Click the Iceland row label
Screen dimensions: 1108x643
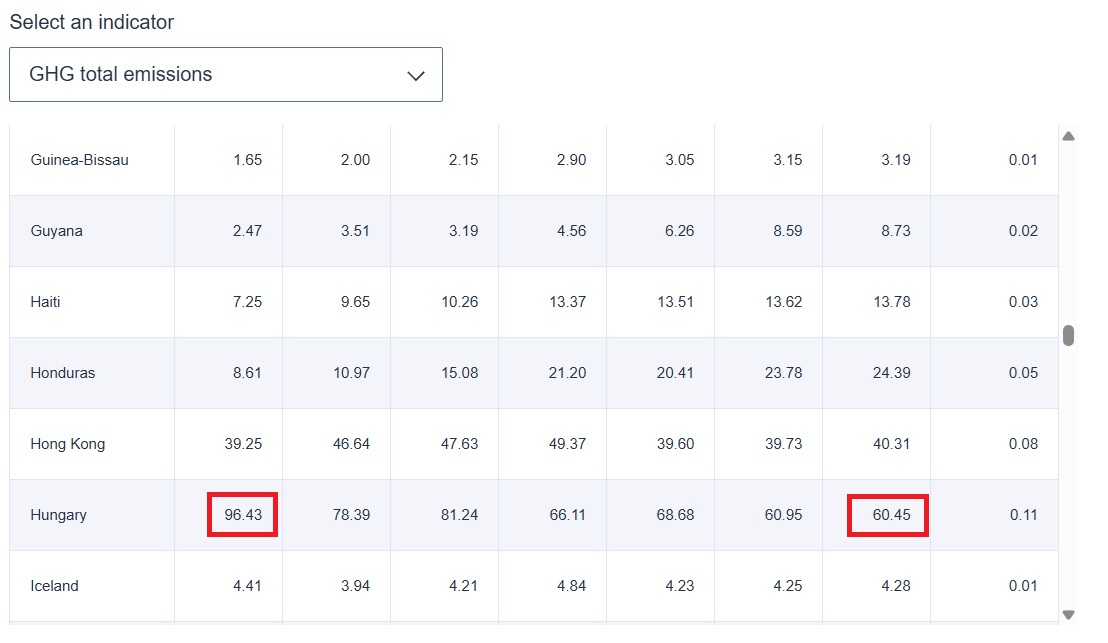click(55, 586)
